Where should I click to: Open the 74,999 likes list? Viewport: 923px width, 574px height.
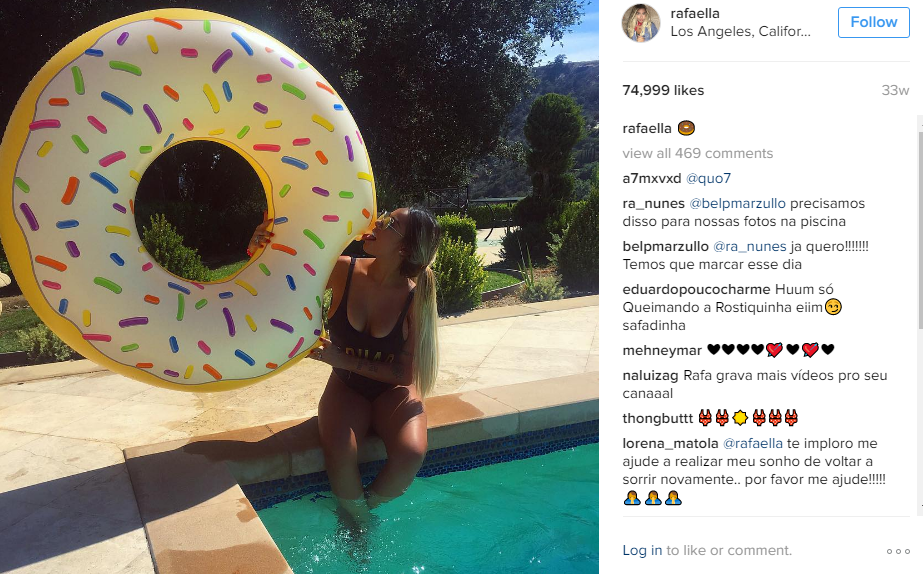coord(663,90)
